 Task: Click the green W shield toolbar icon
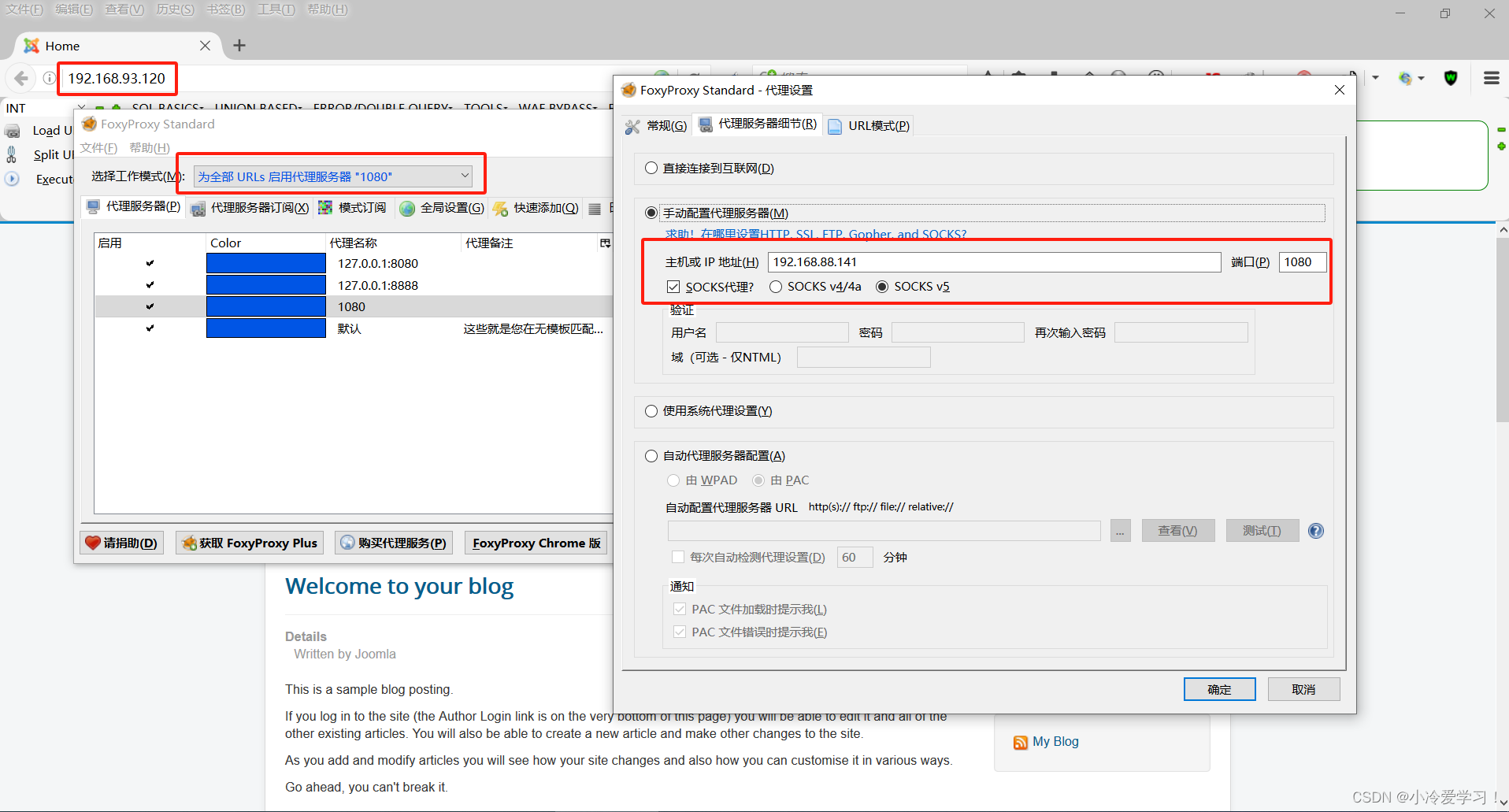pos(1451,78)
